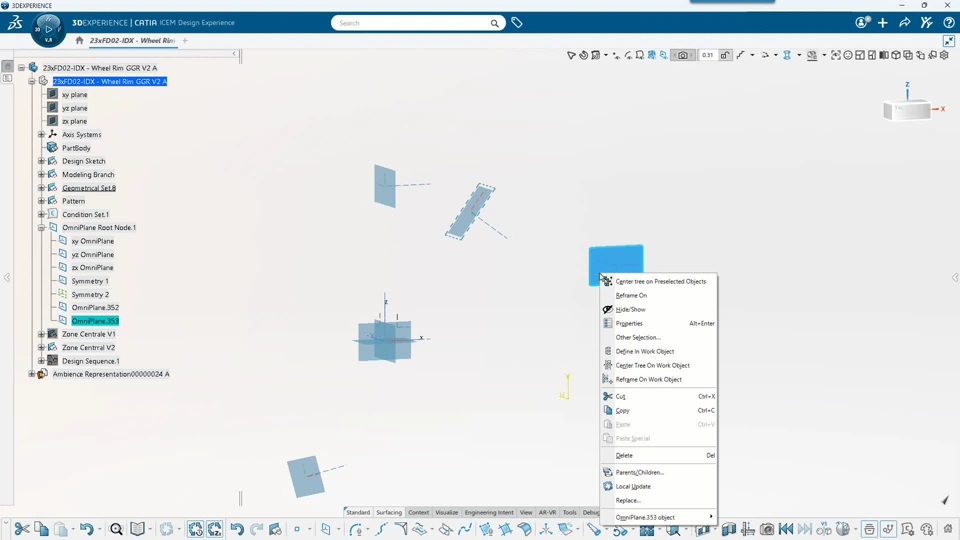Select Copy in the context menu

(658, 410)
